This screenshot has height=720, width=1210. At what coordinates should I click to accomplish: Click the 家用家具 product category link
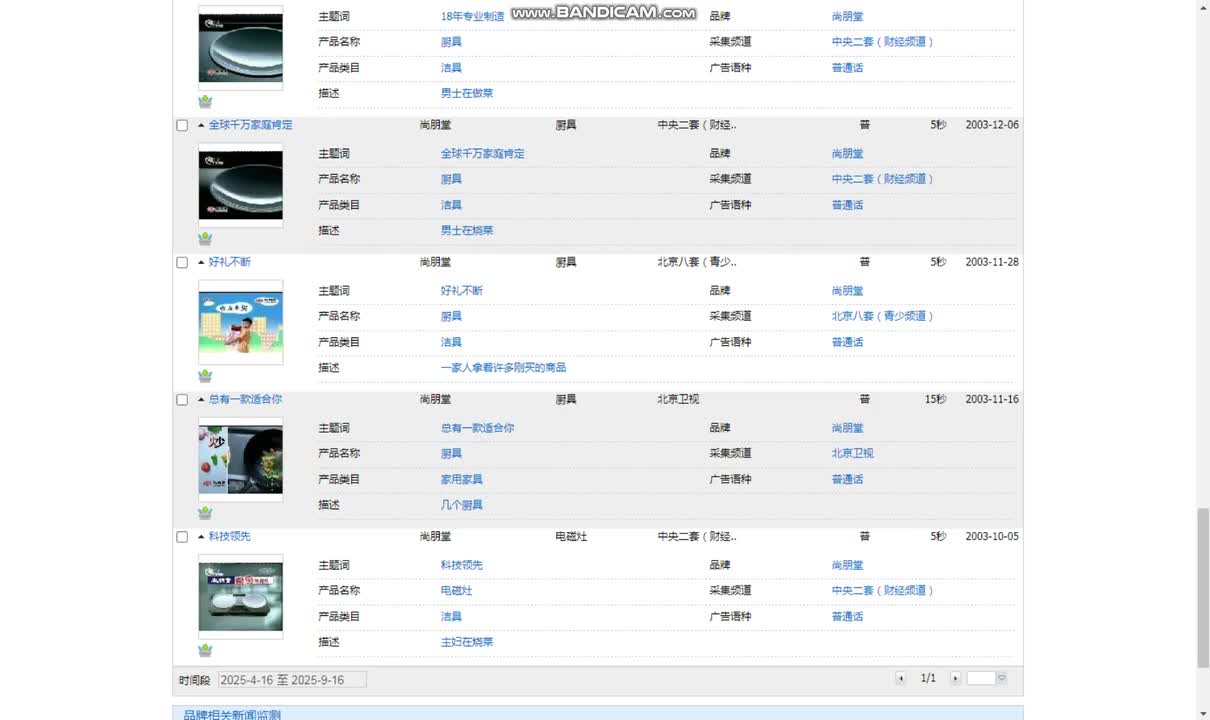click(461, 479)
